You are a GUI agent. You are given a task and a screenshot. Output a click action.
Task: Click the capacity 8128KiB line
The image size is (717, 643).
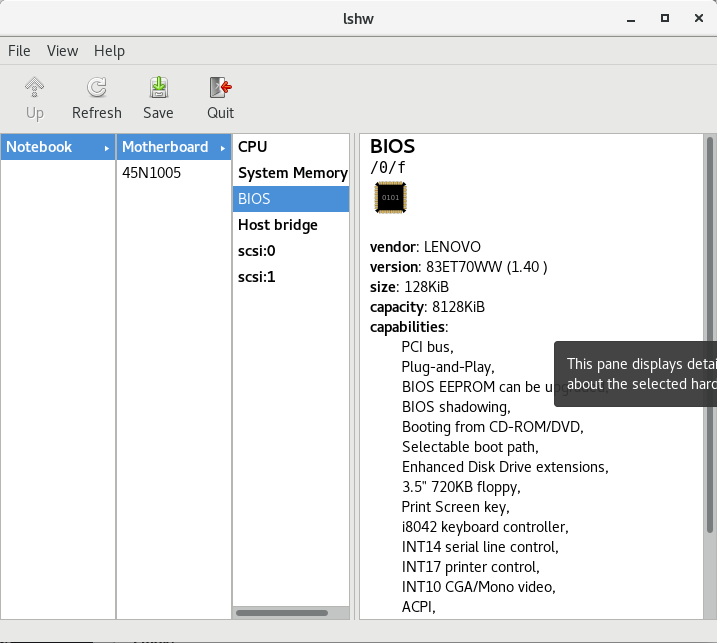tap(427, 307)
